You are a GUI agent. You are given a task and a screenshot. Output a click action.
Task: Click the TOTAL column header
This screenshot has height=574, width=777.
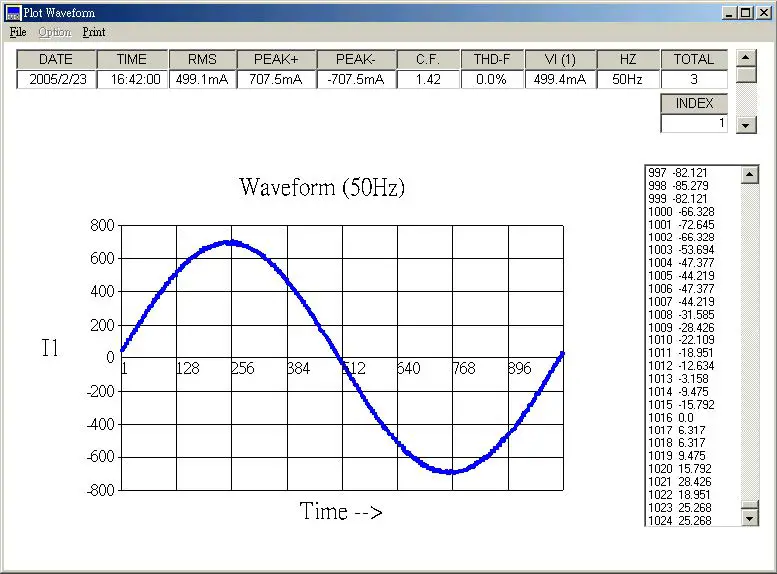pyautogui.click(x=694, y=59)
